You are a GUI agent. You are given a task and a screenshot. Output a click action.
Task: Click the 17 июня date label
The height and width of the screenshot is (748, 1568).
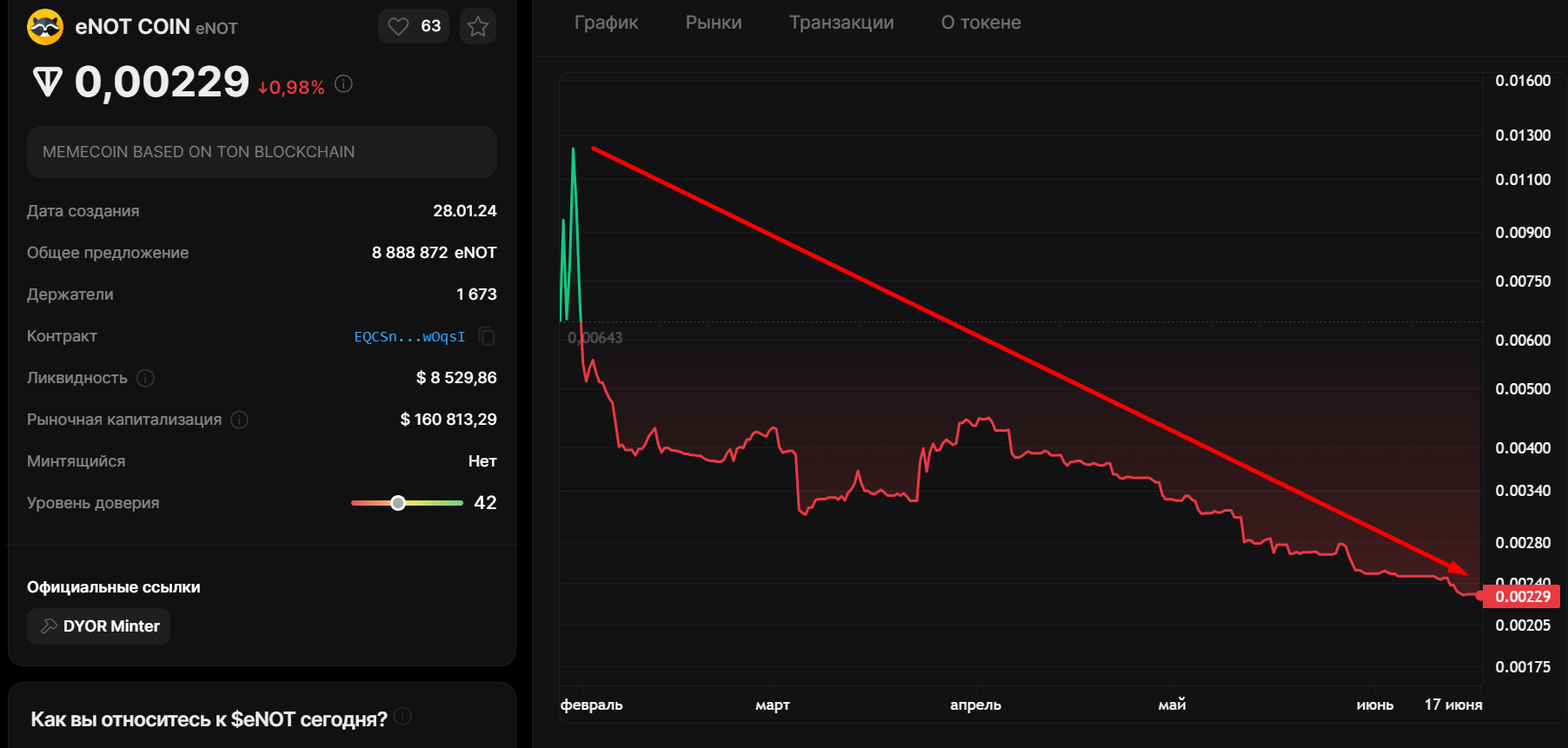[x=1453, y=705]
